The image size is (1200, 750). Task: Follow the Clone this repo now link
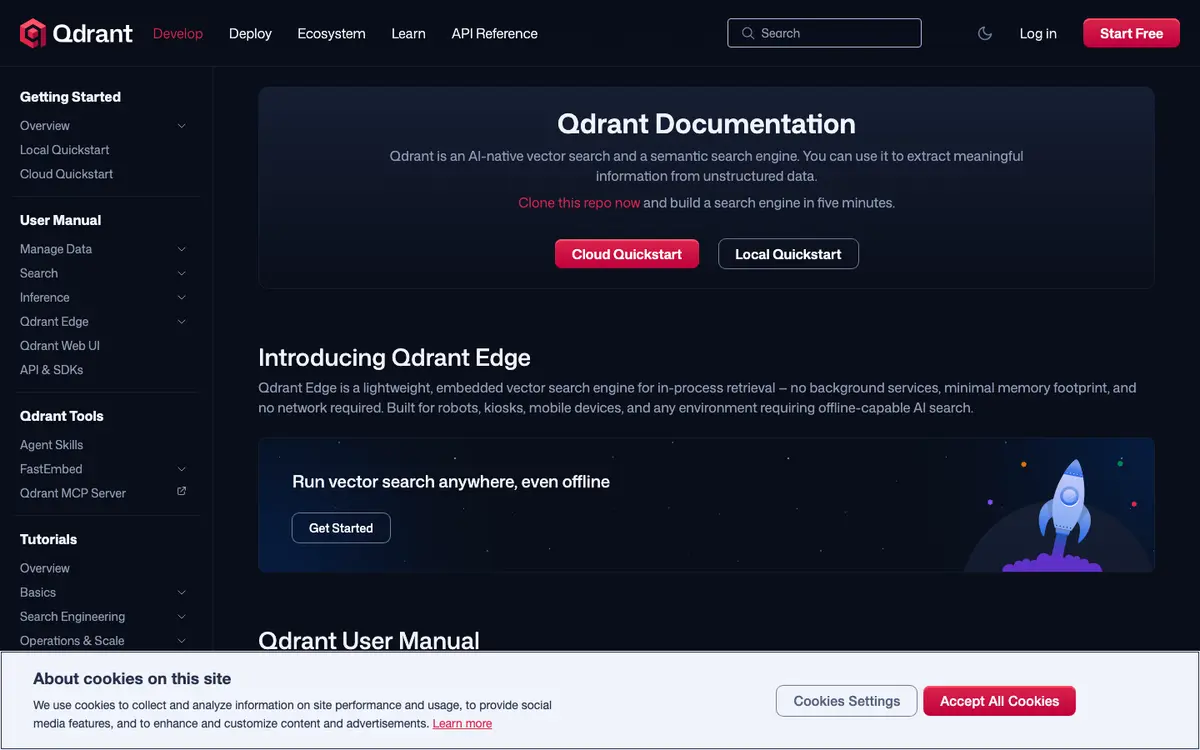pos(579,202)
